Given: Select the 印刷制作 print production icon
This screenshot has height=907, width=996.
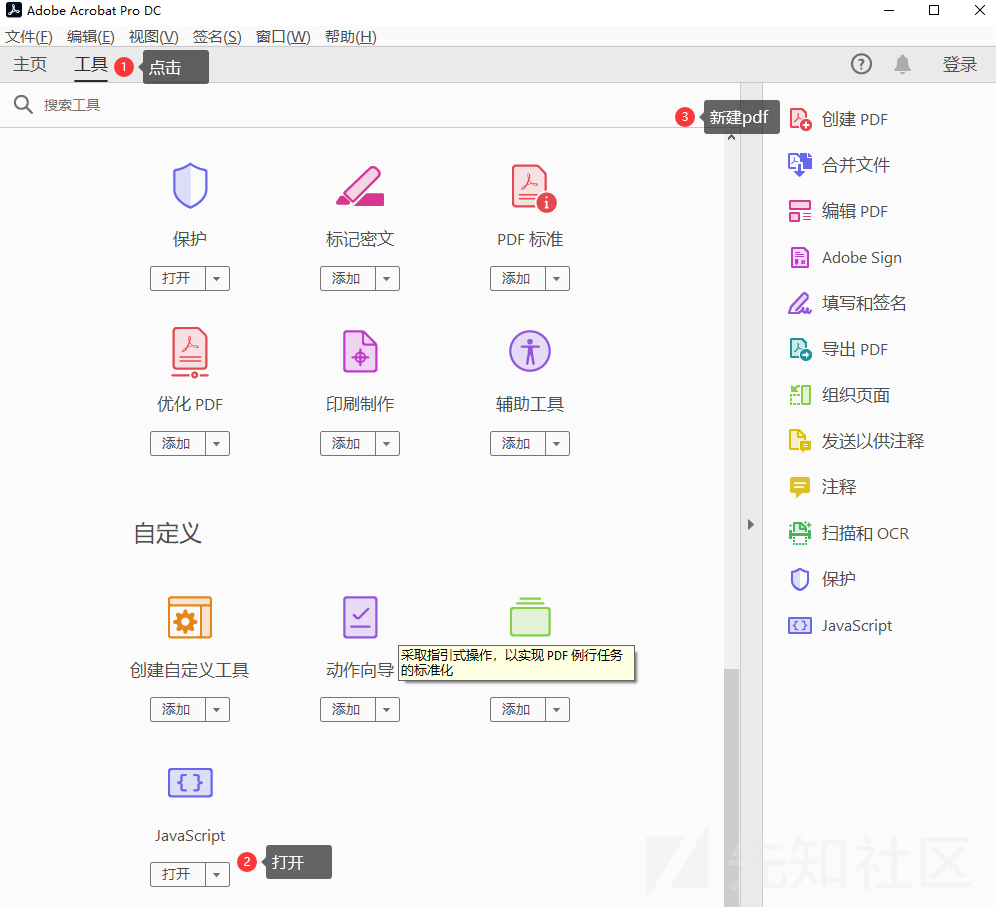Looking at the screenshot, I should click(360, 351).
